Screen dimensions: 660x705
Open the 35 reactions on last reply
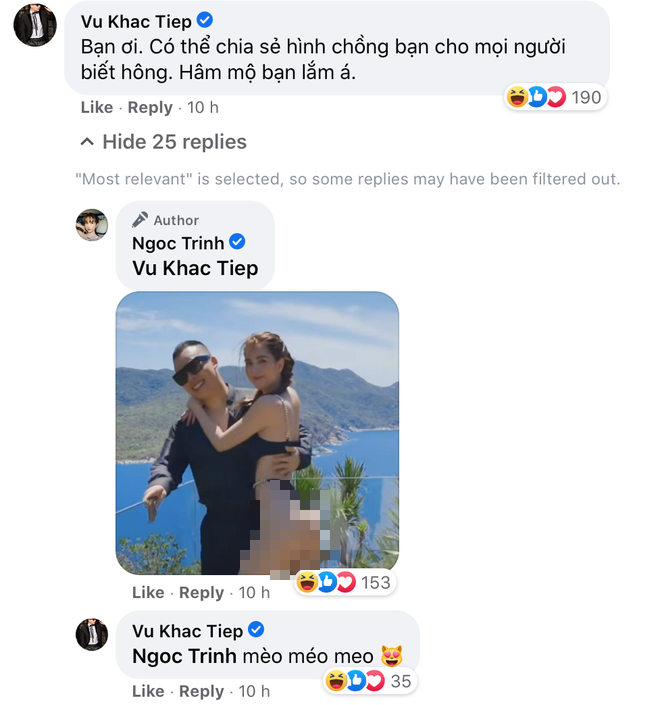click(368, 682)
